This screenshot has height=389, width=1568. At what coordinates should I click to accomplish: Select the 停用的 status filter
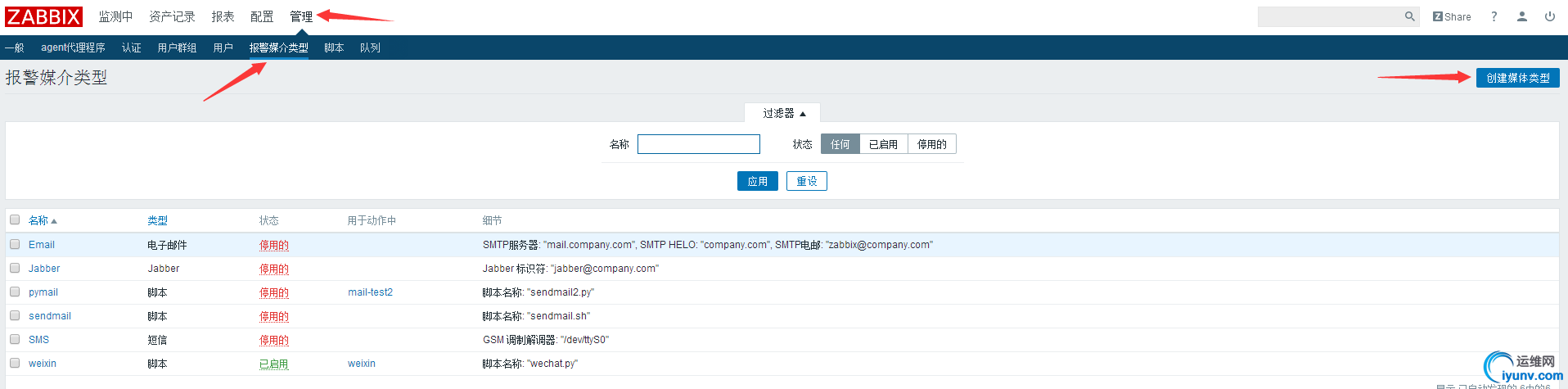click(x=931, y=144)
